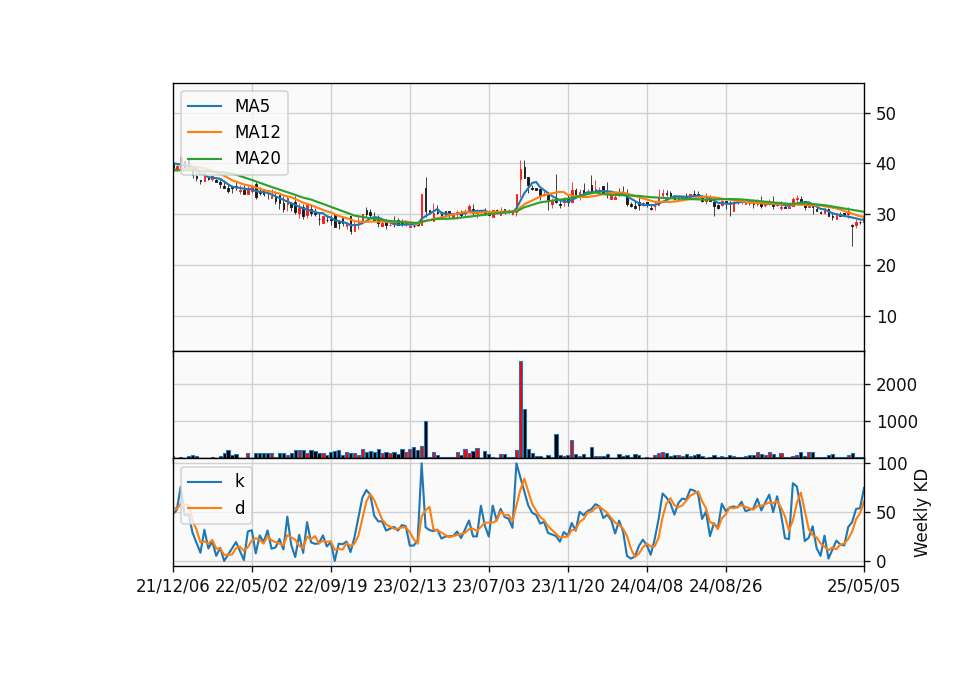Click the 22/09/19 date tick label
This screenshot has width=960, height=690.
pyautogui.click(x=331, y=586)
